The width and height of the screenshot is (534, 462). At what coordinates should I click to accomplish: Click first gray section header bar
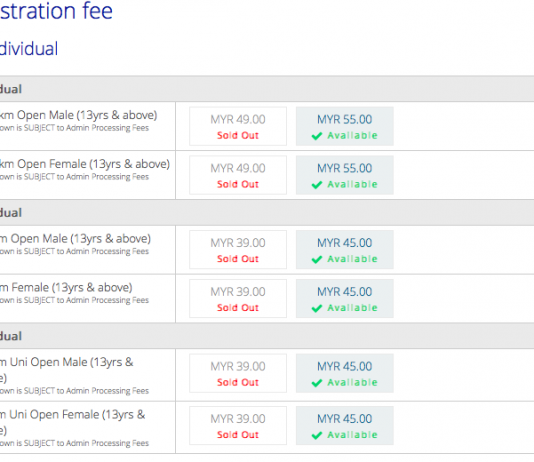pos(267,89)
